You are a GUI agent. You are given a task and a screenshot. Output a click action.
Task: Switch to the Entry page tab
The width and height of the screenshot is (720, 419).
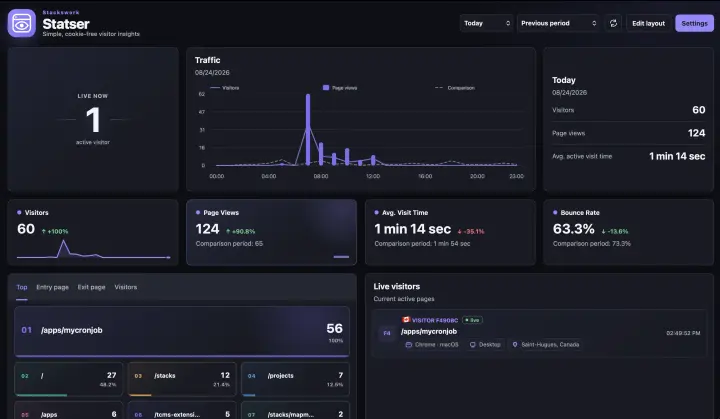tap(52, 287)
